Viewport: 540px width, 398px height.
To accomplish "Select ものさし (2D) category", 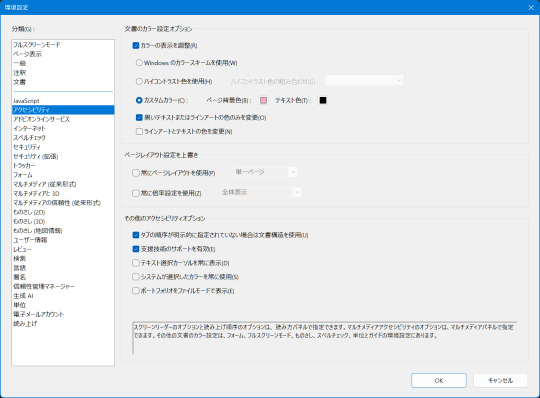I will (x=63, y=212).
